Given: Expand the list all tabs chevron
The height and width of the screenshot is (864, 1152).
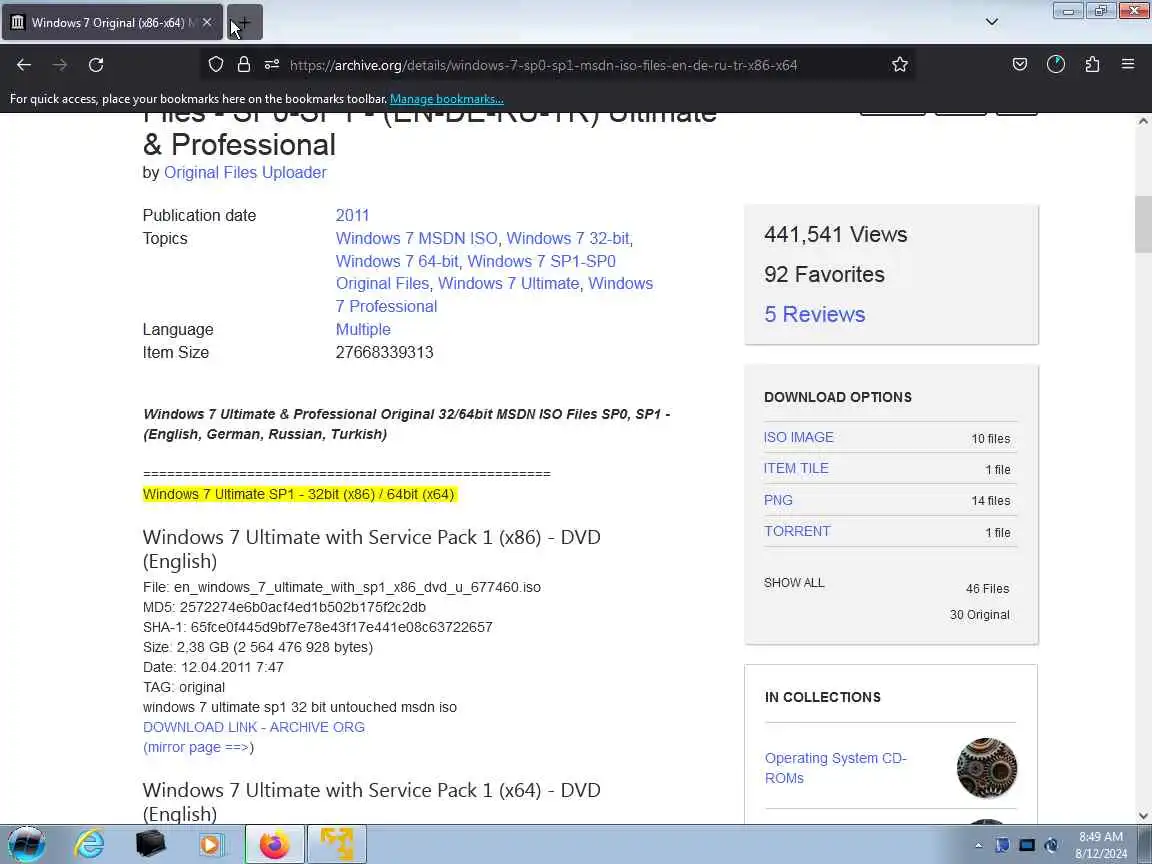Looking at the screenshot, I should [992, 22].
